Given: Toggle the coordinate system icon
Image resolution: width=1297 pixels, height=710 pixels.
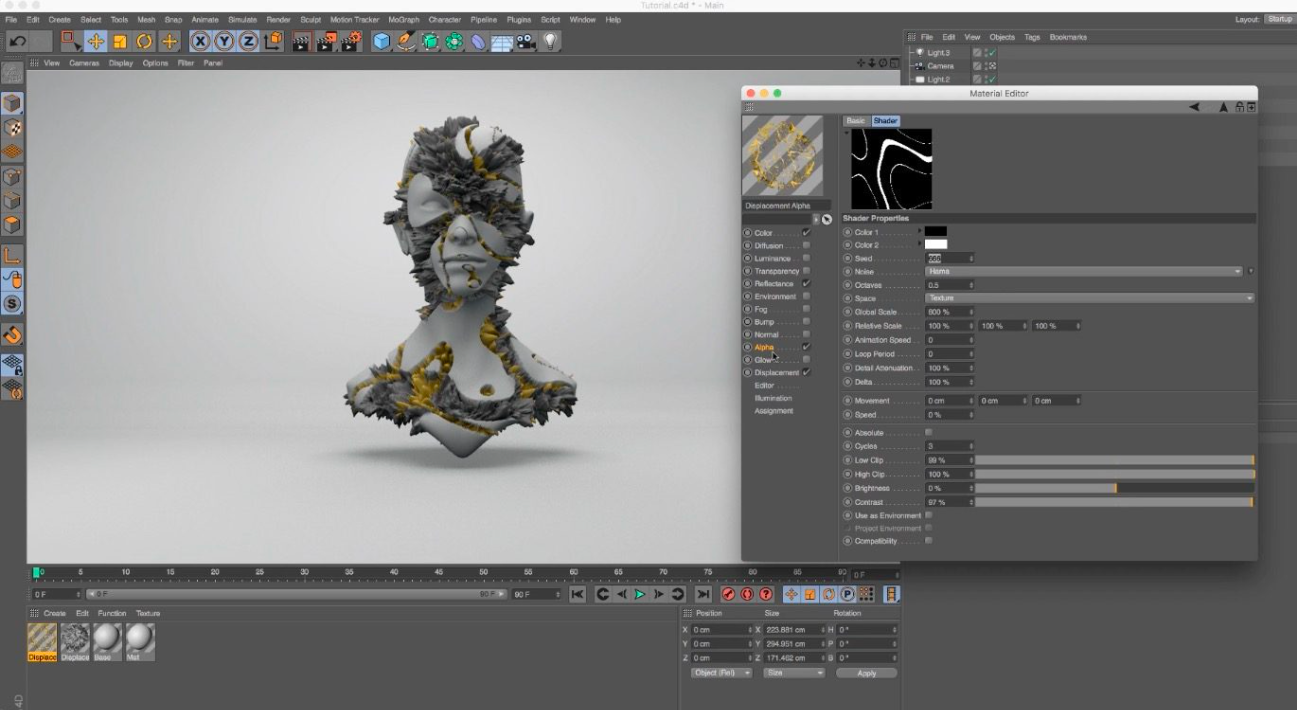Looking at the screenshot, I should [273, 41].
